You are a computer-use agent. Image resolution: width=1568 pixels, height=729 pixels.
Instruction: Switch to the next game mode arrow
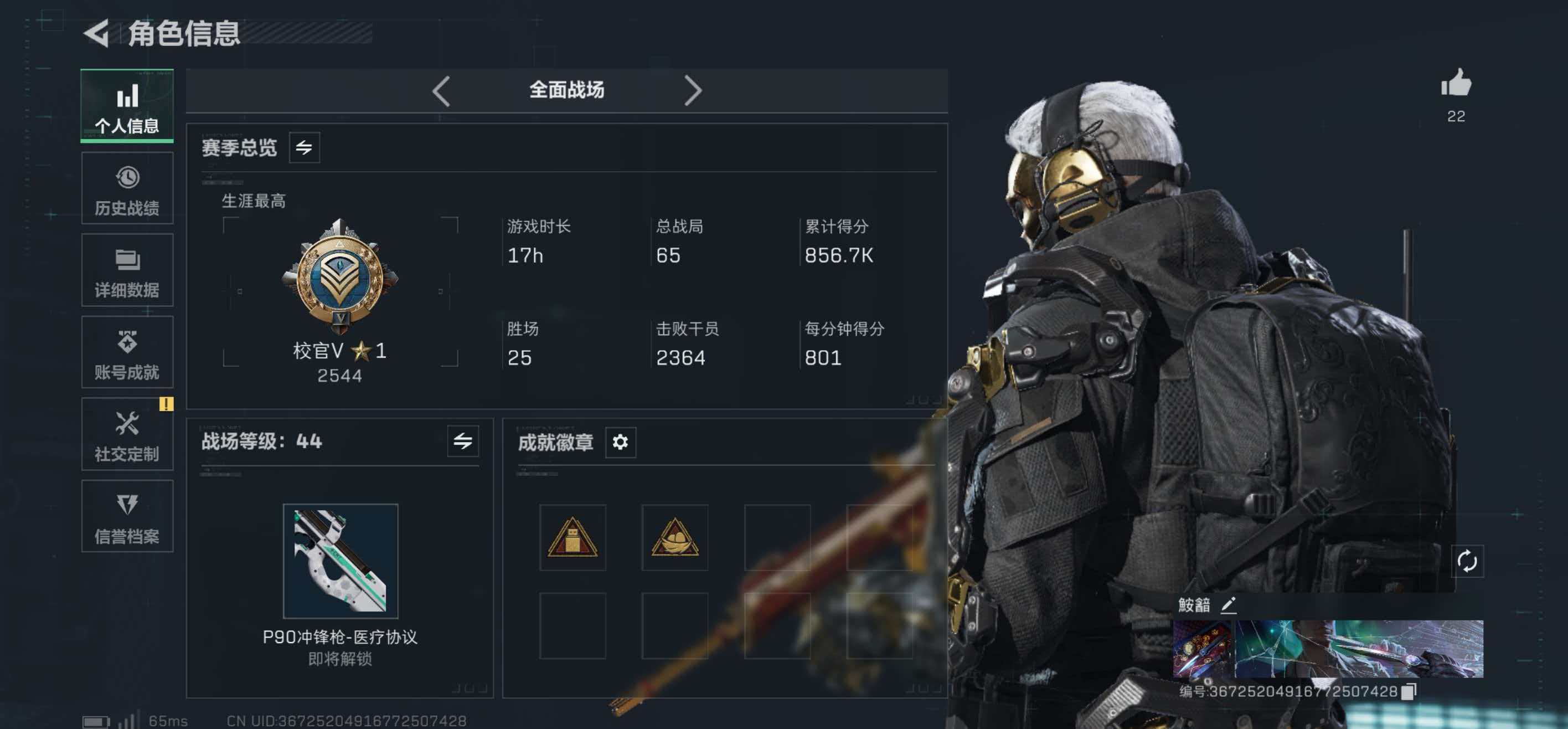click(x=693, y=91)
